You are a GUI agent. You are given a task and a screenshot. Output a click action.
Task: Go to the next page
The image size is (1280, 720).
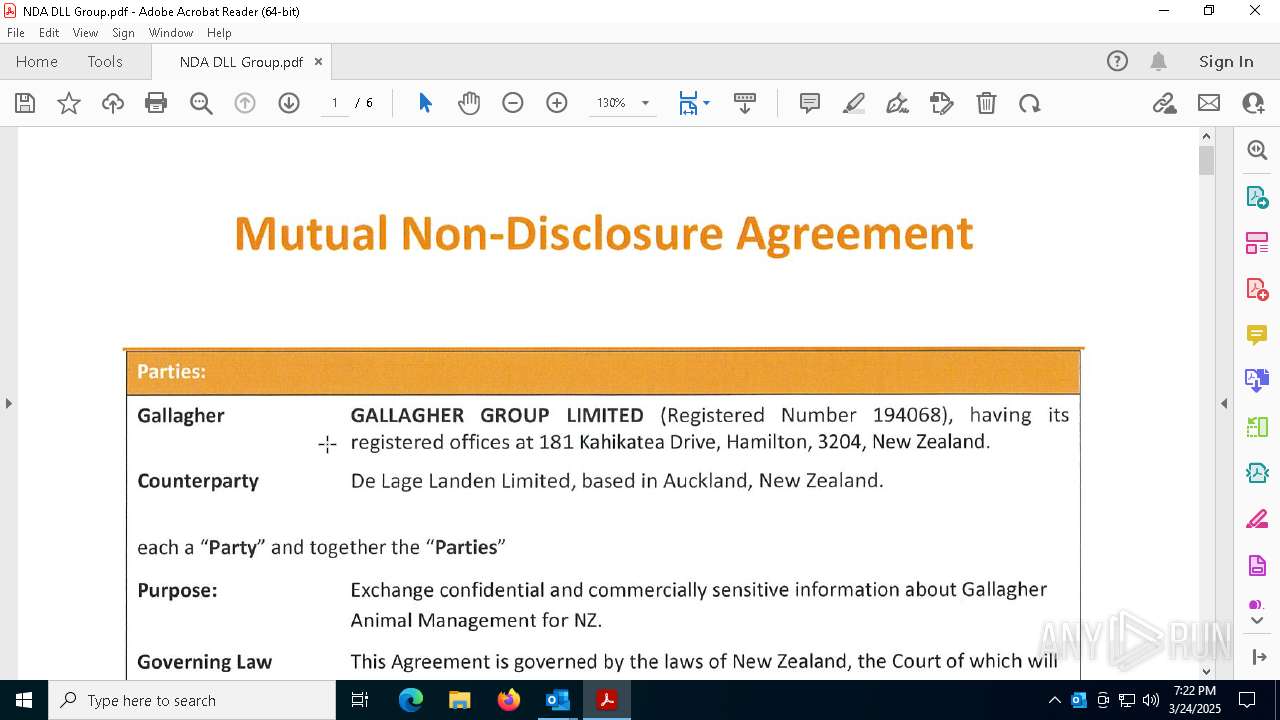(289, 103)
